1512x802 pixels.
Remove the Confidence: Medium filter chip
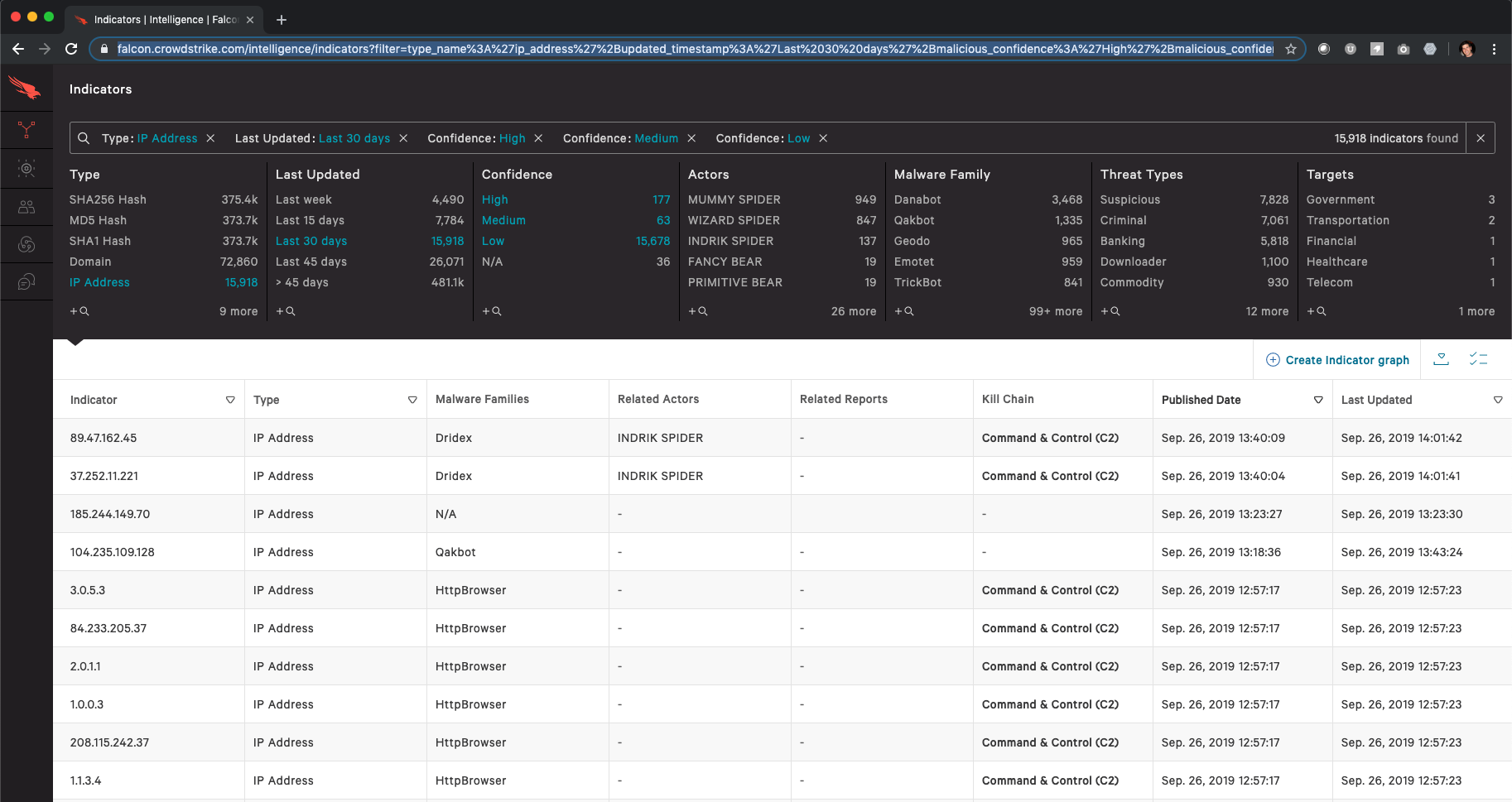click(691, 138)
